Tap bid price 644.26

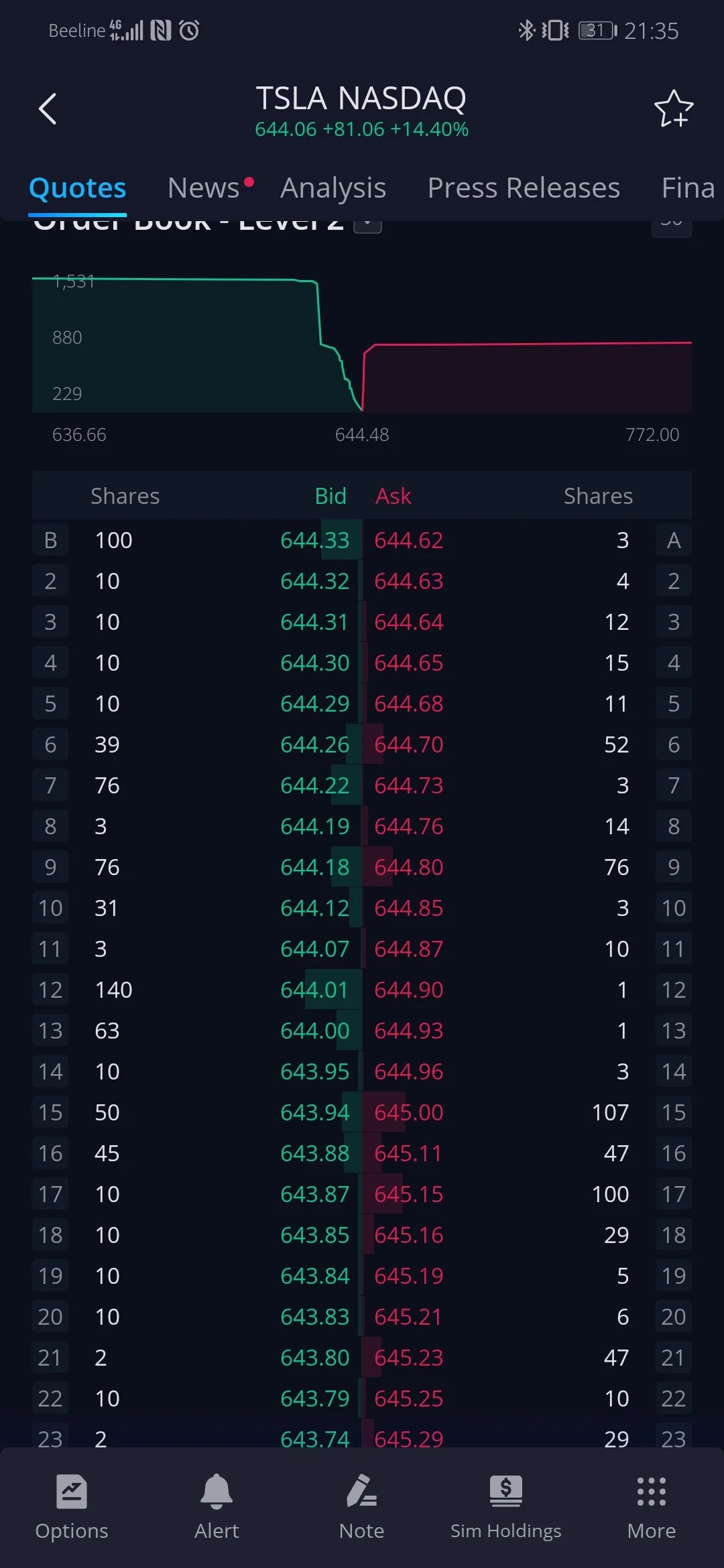[x=315, y=744]
